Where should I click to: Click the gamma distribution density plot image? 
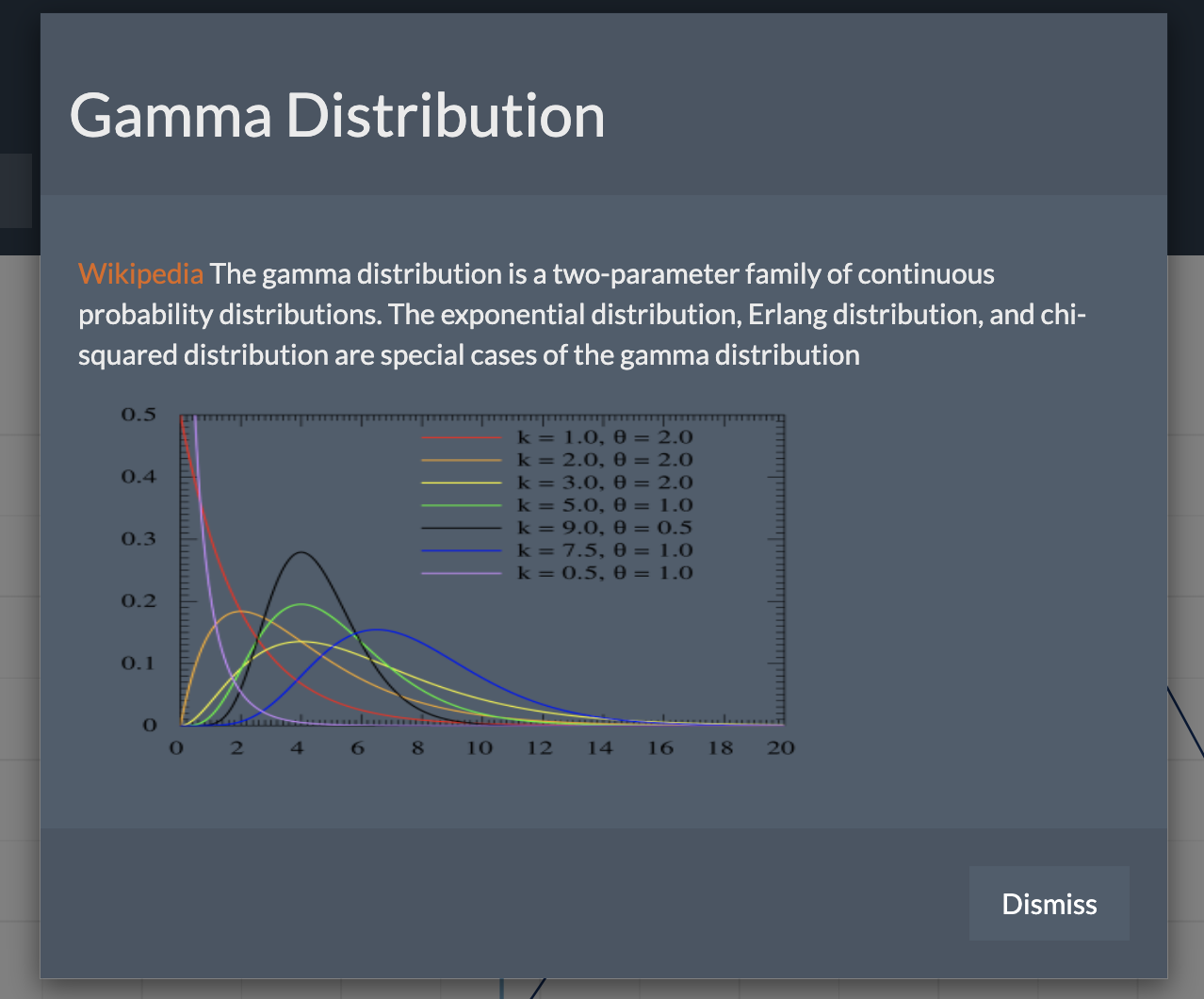(456, 581)
